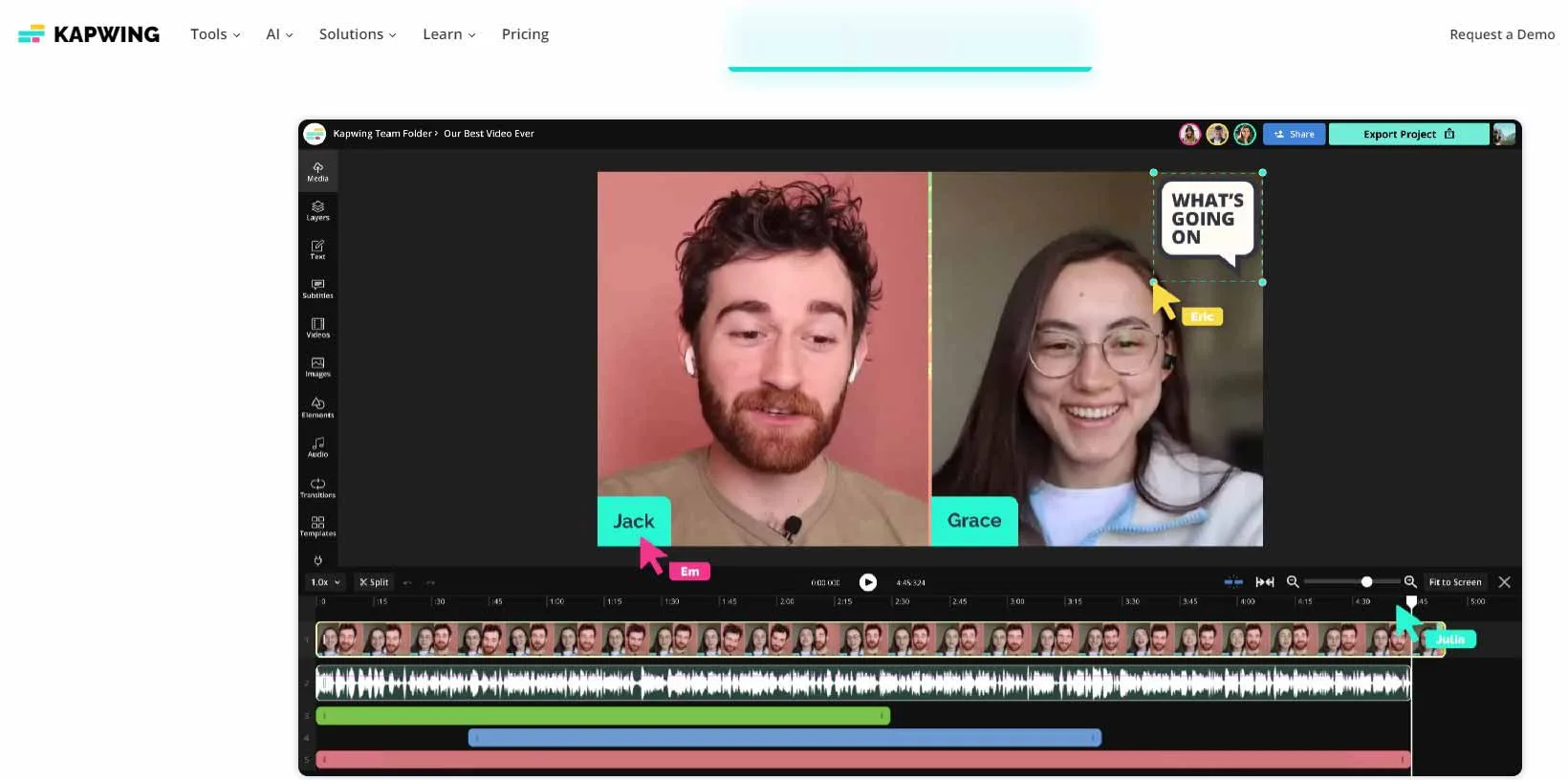The height and width of the screenshot is (780, 1568).
Task: Open the Subtitles panel
Action: (x=317, y=289)
